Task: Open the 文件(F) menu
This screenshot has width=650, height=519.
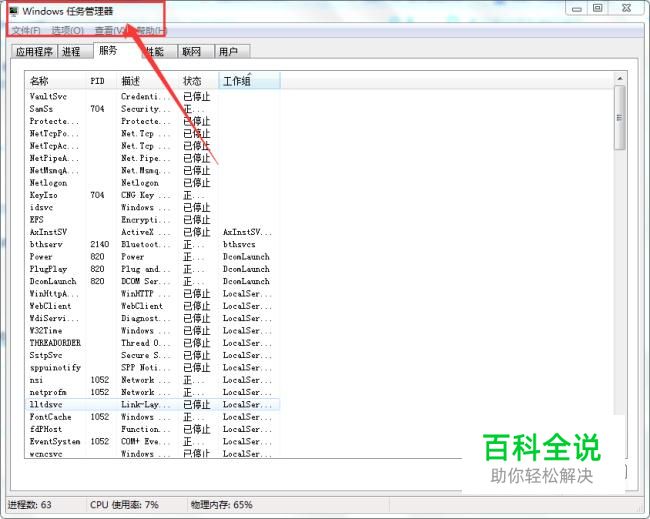Action: pos(26,30)
